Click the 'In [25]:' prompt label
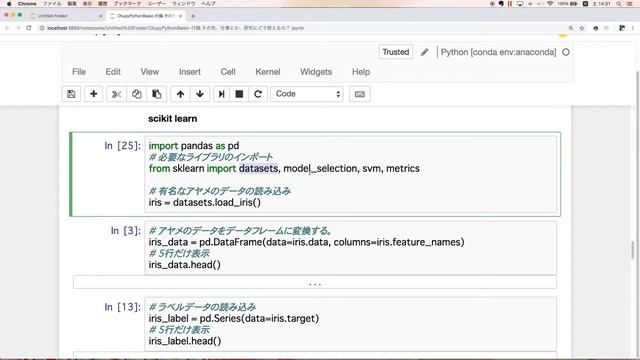Image resolution: width=640 pixels, height=360 pixels. pyautogui.click(x=122, y=146)
